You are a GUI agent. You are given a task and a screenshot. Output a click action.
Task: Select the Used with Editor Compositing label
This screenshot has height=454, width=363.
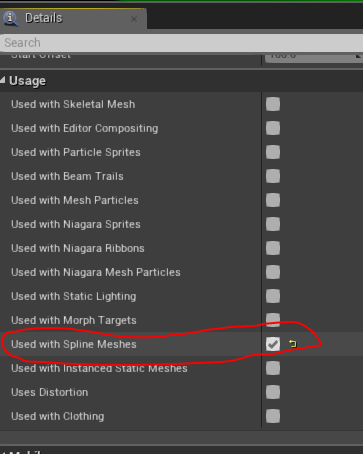(85, 129)
